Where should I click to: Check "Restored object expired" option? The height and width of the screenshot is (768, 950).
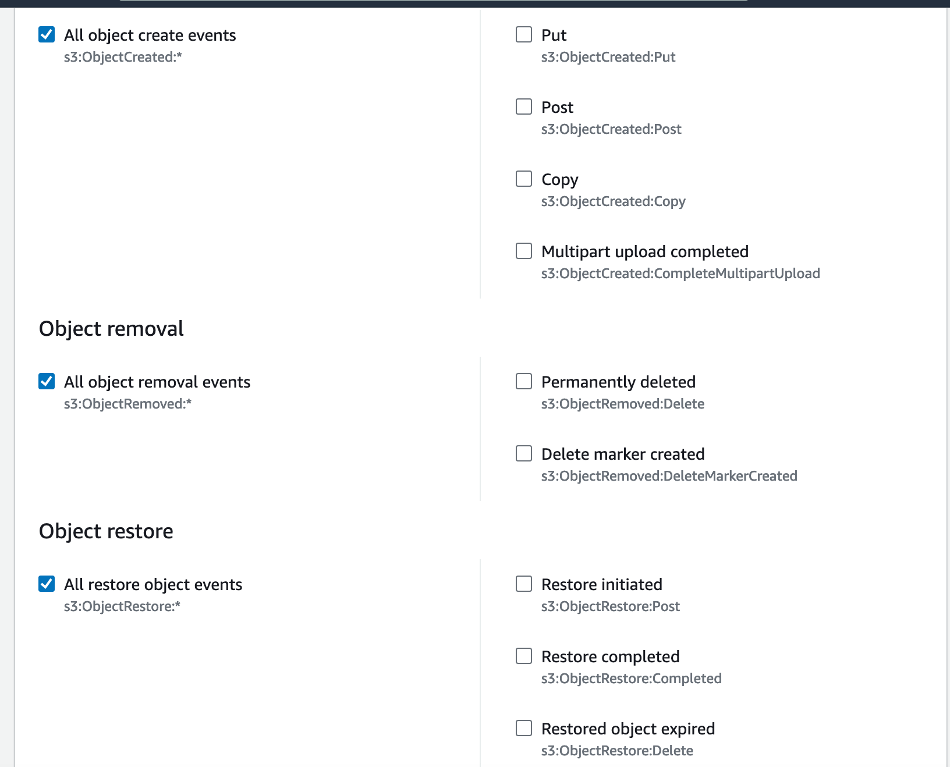click(524, 728)
